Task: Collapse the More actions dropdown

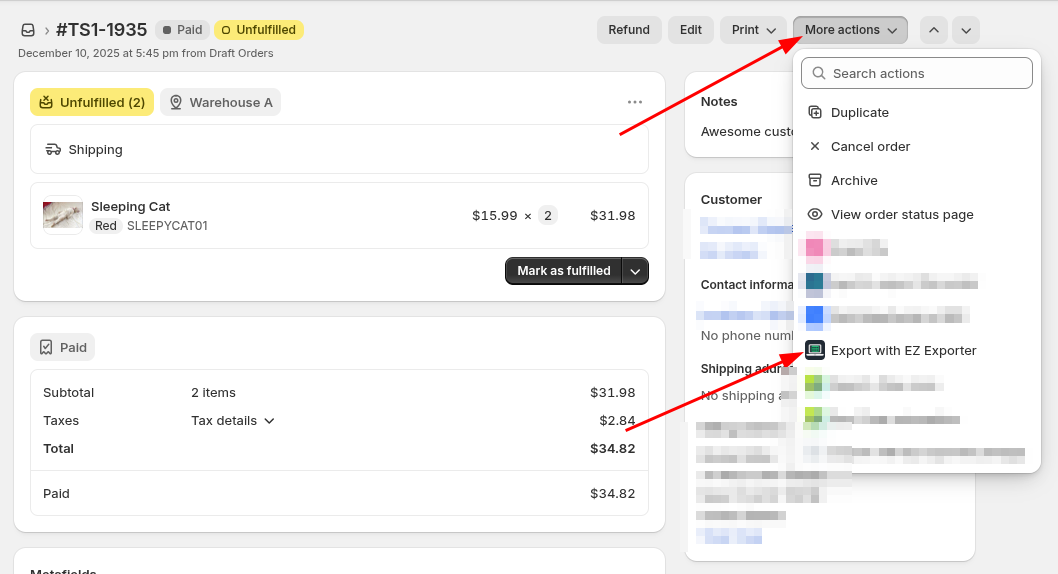Action: [850, 30]
